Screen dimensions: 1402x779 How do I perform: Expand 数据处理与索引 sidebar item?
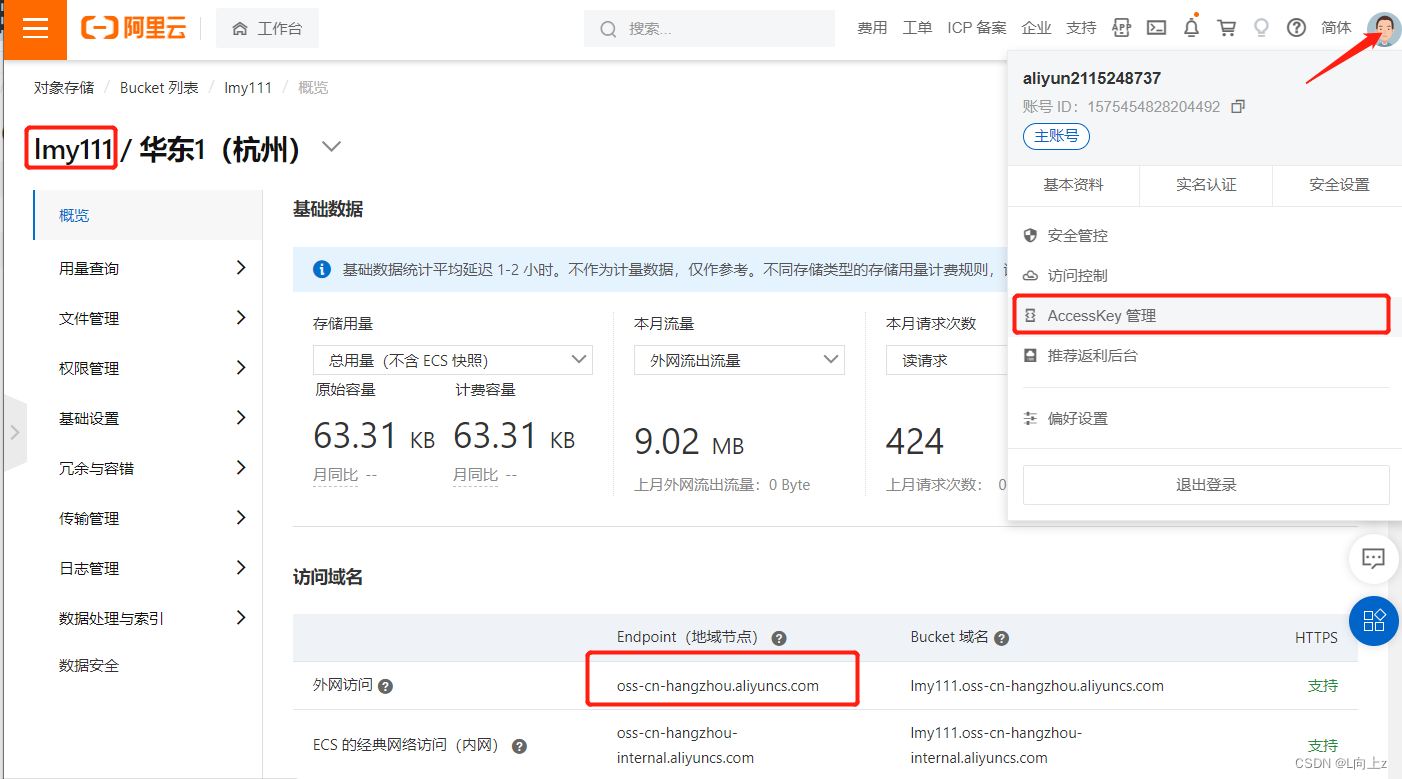147,618
